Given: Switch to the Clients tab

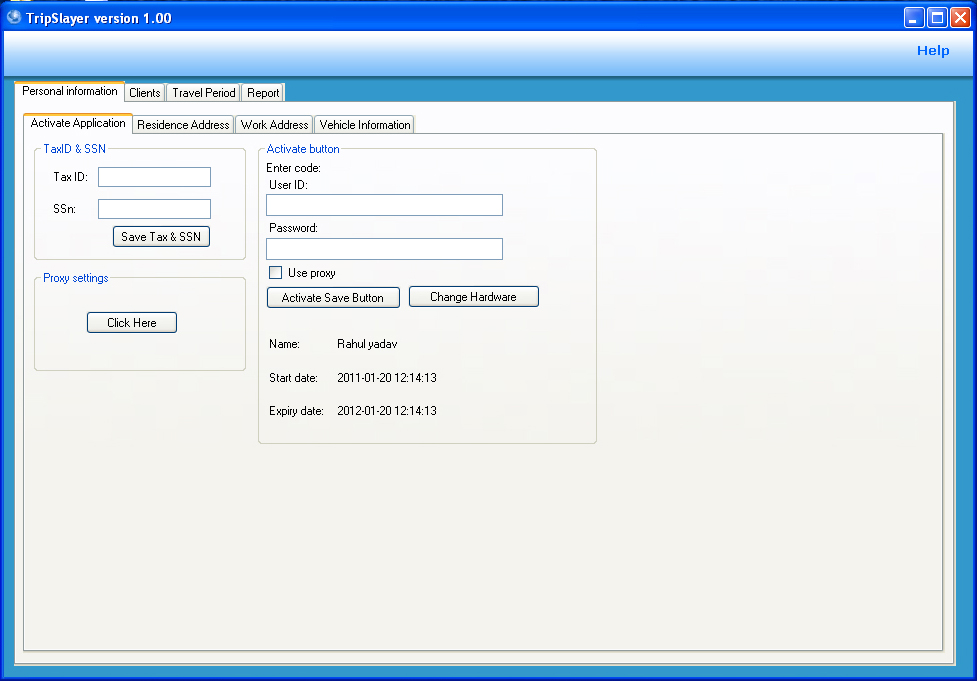Looking at the screenshot, I should click(x=145, y=93).
